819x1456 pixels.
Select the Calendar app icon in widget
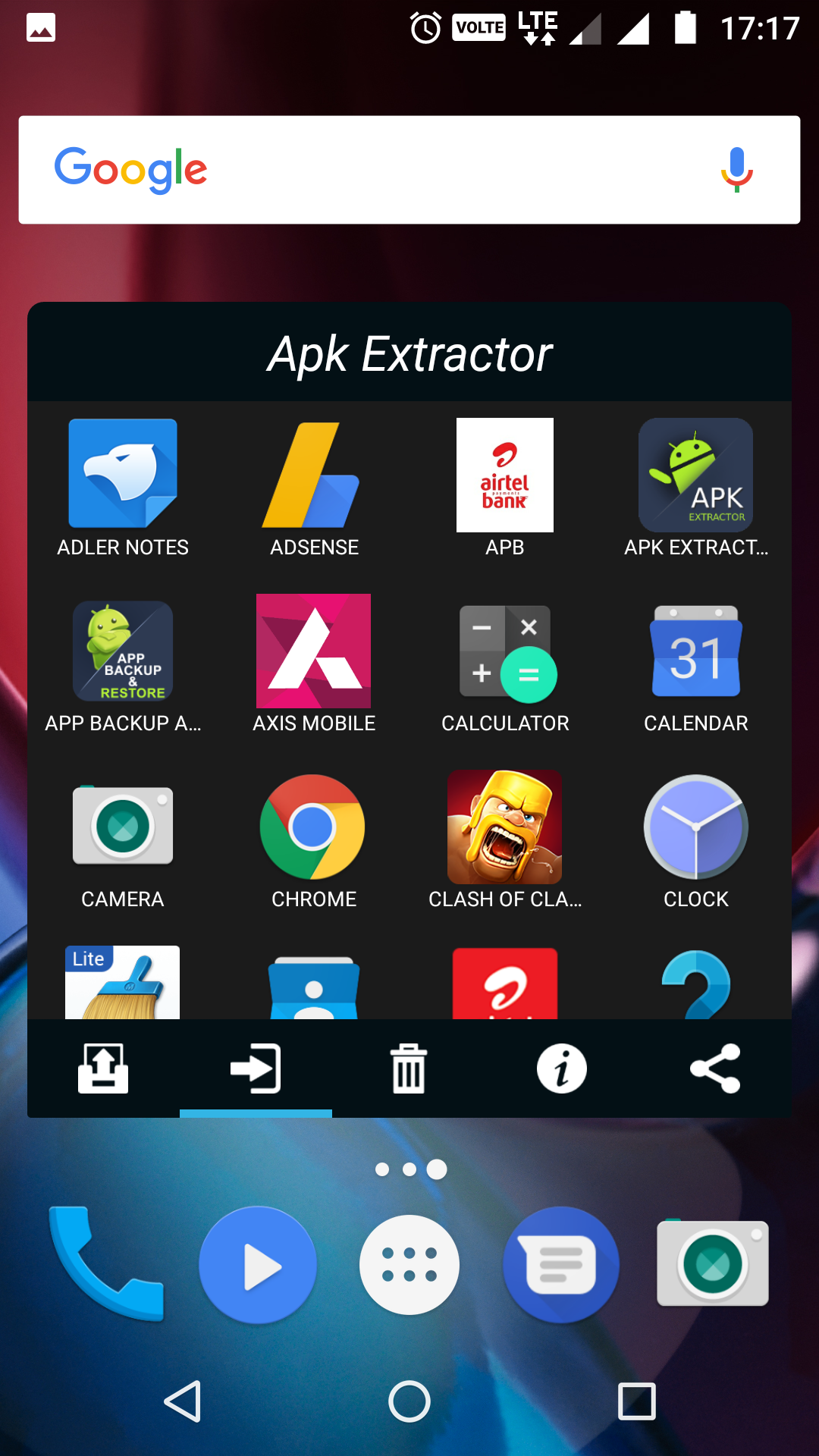696,651
